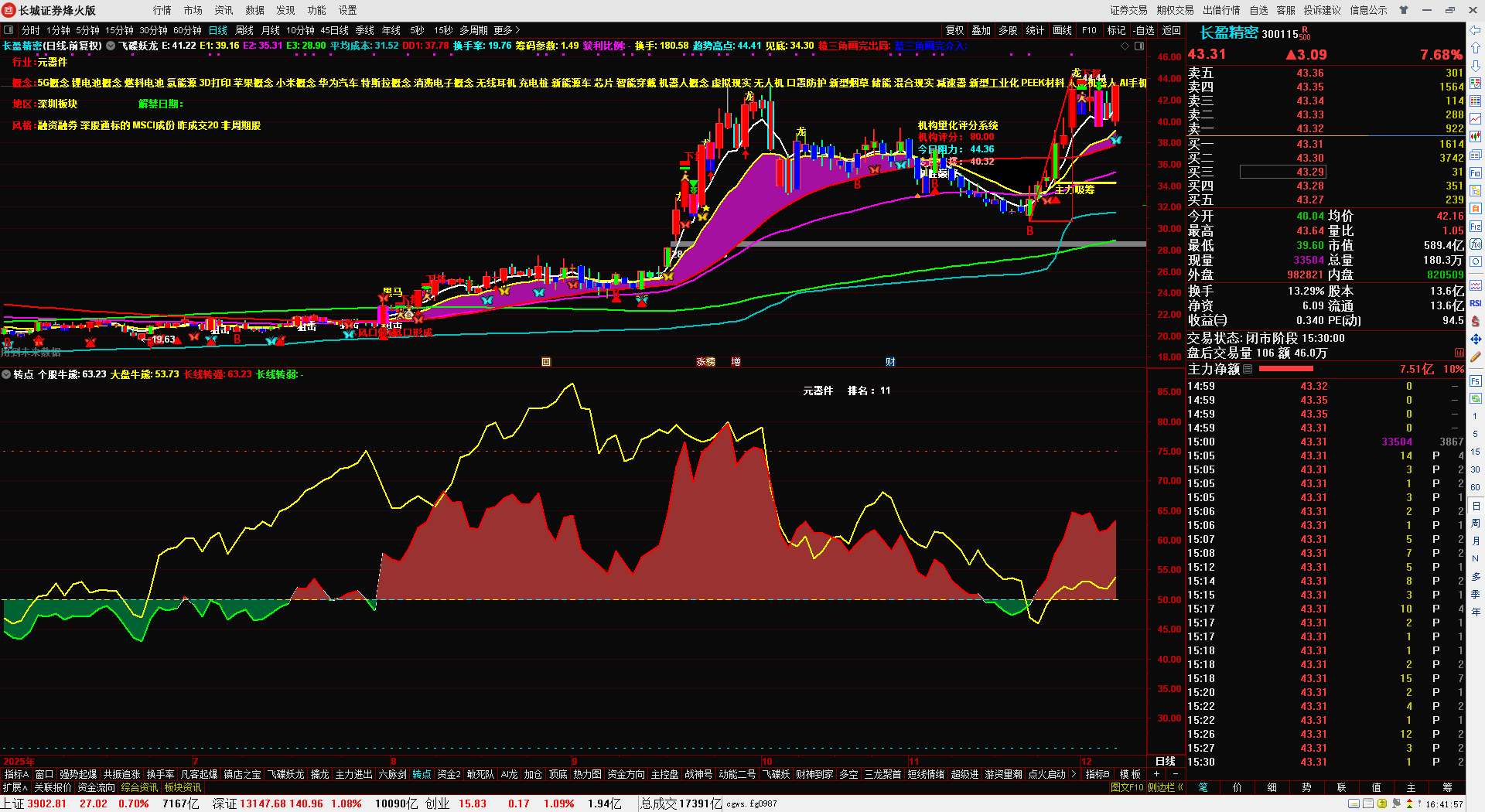The height and width of the screenshot is (812, 1485).
Task: Click the minus zoom-out button under 日线
Action: pos(1175,774)
